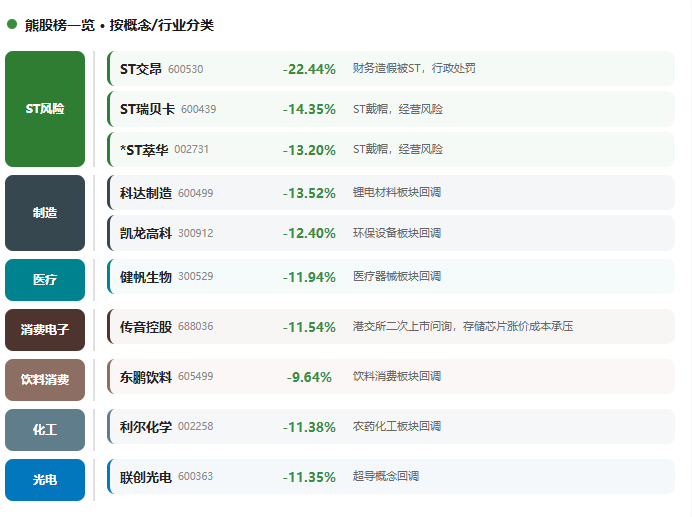Click the -14.35% change value
This screenshot has width=692, height=517.
click(309, 109)
